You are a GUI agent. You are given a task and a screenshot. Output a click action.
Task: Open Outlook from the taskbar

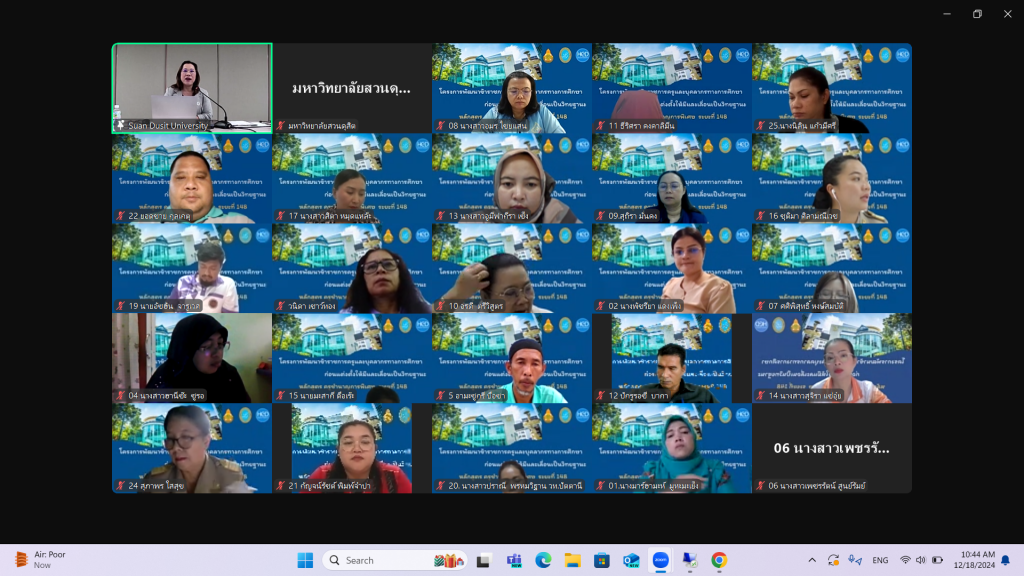pyautogui.click(x=631, y=560)
